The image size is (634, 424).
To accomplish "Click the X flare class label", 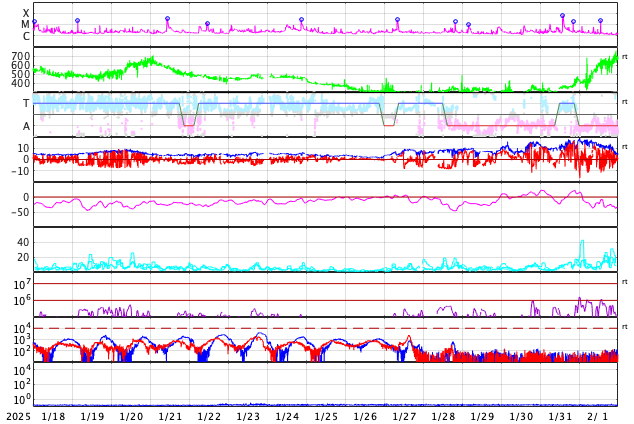I will point(26,14).
